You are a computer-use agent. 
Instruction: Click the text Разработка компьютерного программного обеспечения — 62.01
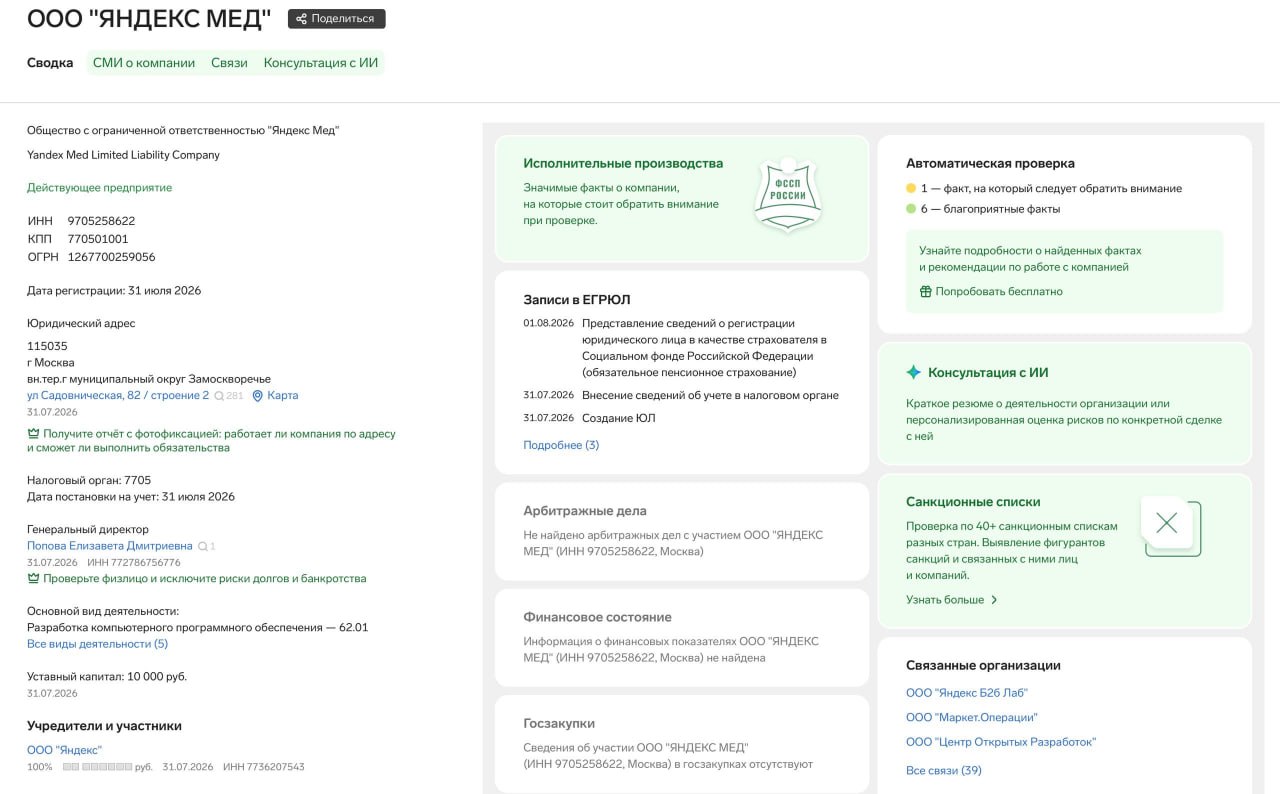pyautogui.click(x=198, y=628)
